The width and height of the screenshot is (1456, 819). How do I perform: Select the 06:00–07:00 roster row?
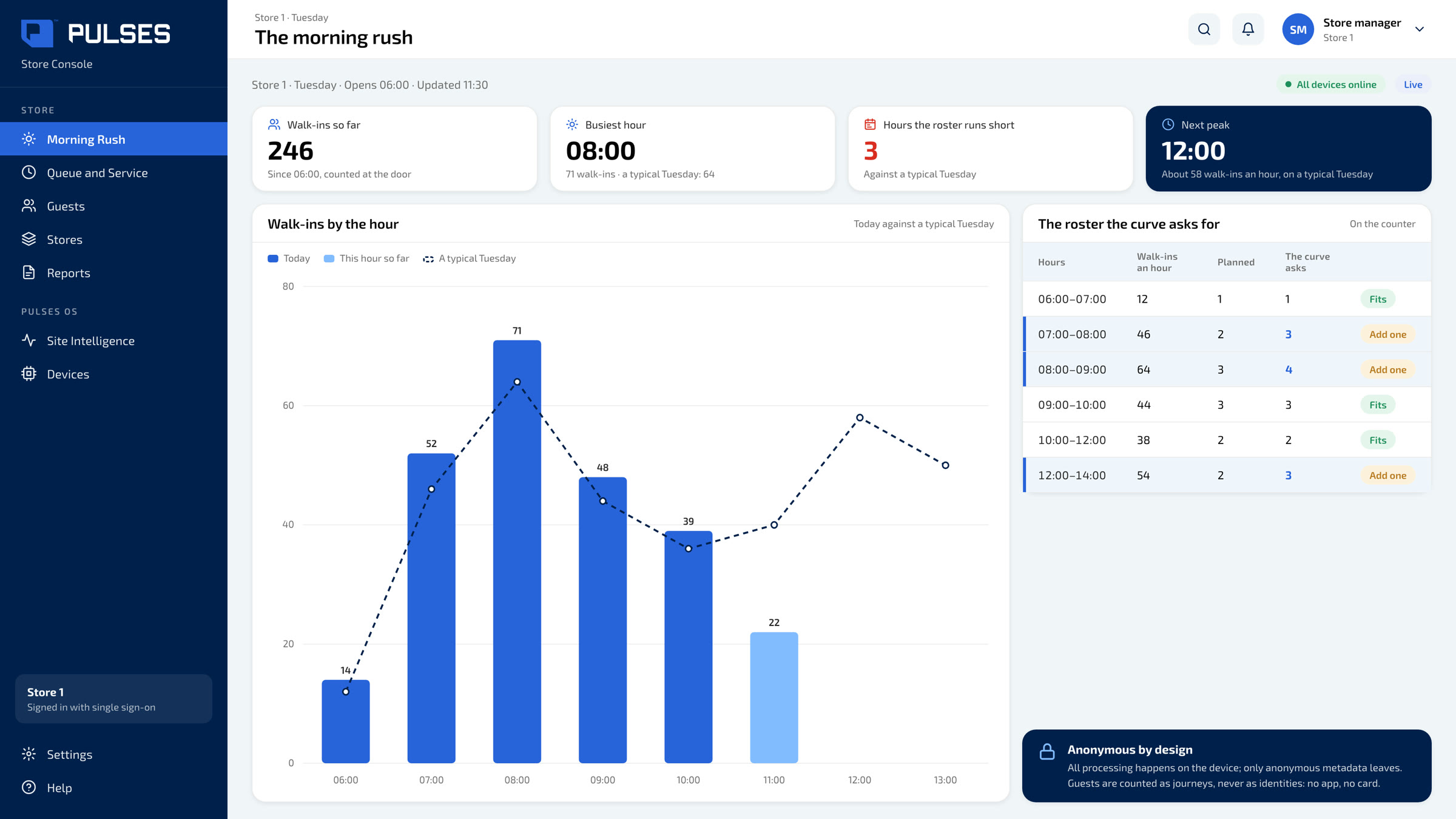1227,299
